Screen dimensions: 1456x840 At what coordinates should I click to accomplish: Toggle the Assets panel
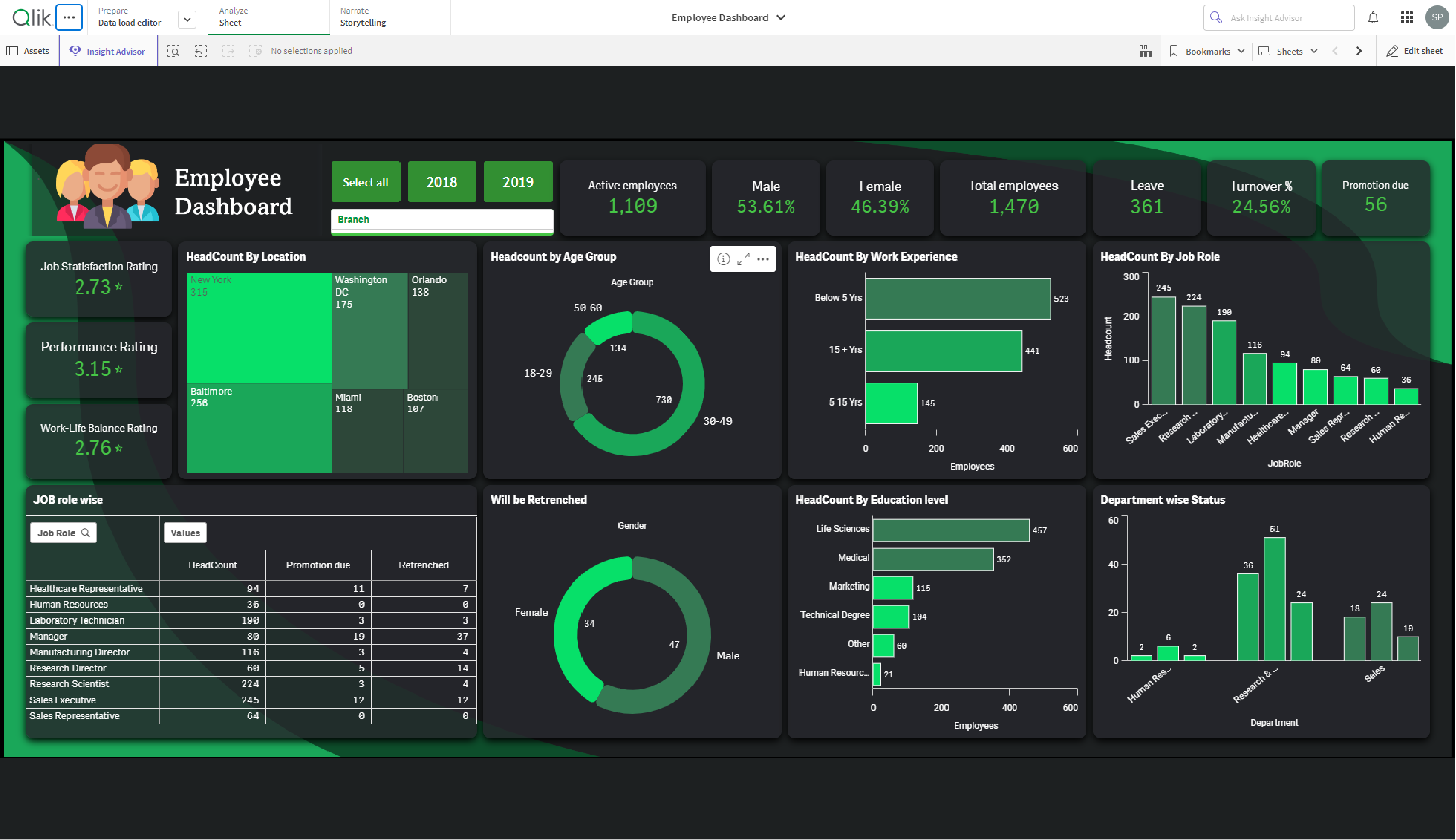[x=28, y=51]
